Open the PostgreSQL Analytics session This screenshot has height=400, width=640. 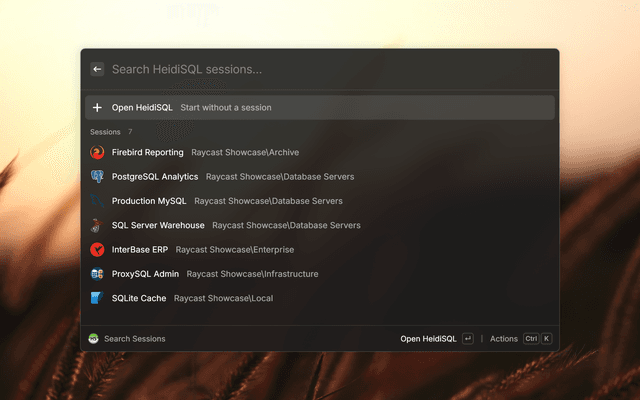click(x=320, y=177)
